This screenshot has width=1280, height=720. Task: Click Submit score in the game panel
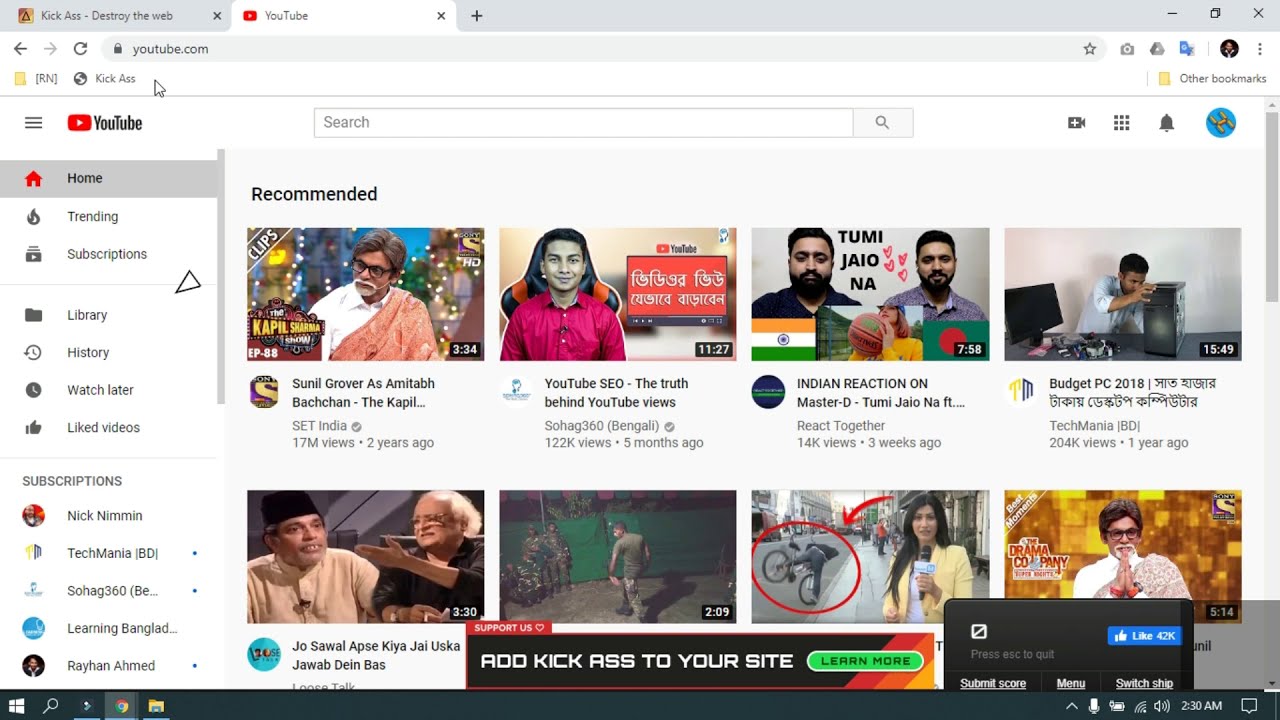993,683
